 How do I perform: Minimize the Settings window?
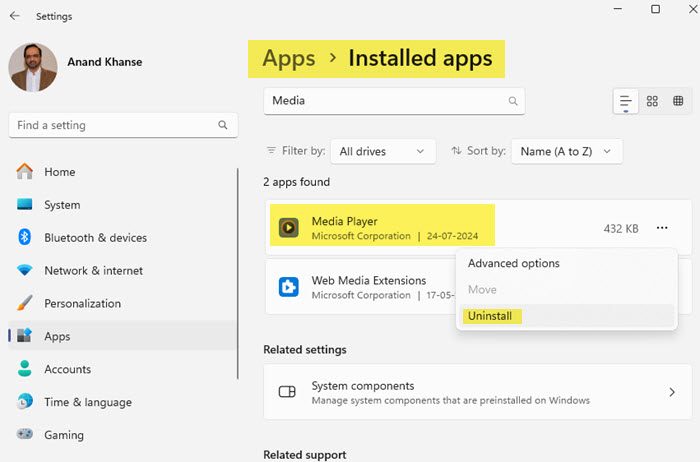point(618,9)
